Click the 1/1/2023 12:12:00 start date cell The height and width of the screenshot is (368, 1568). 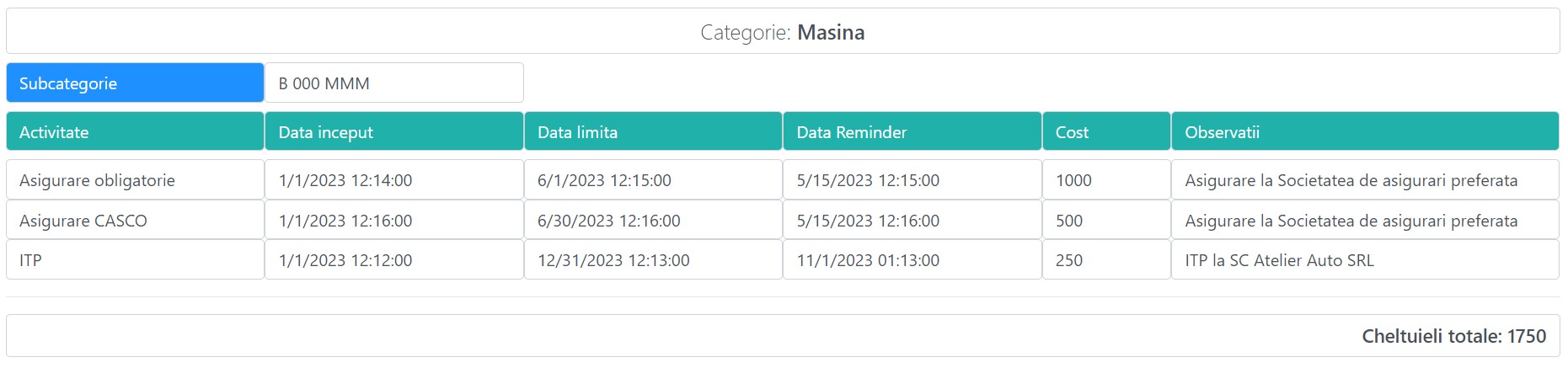(x=393, y=260)
